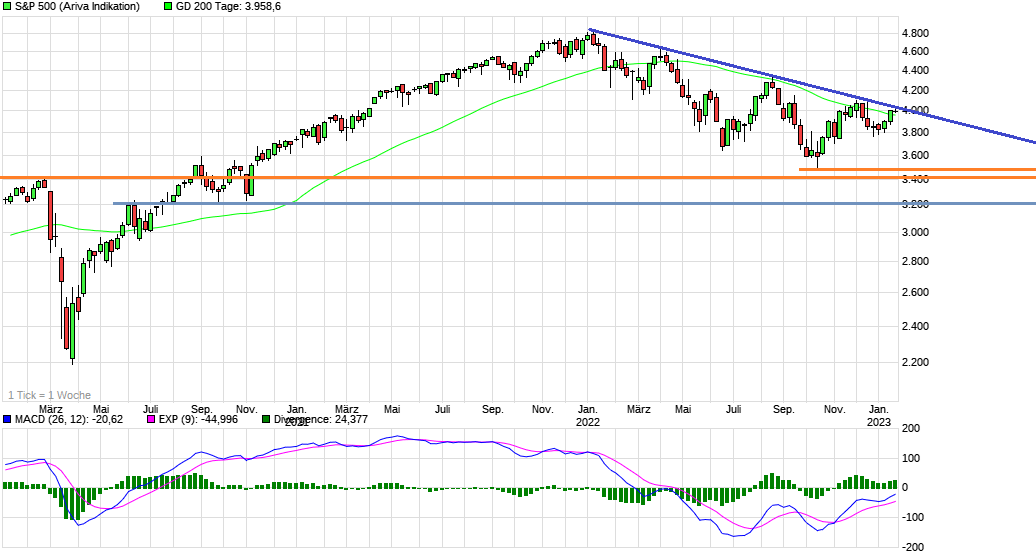
Task: Click the 4.200 price axis label
Action: 915,90
